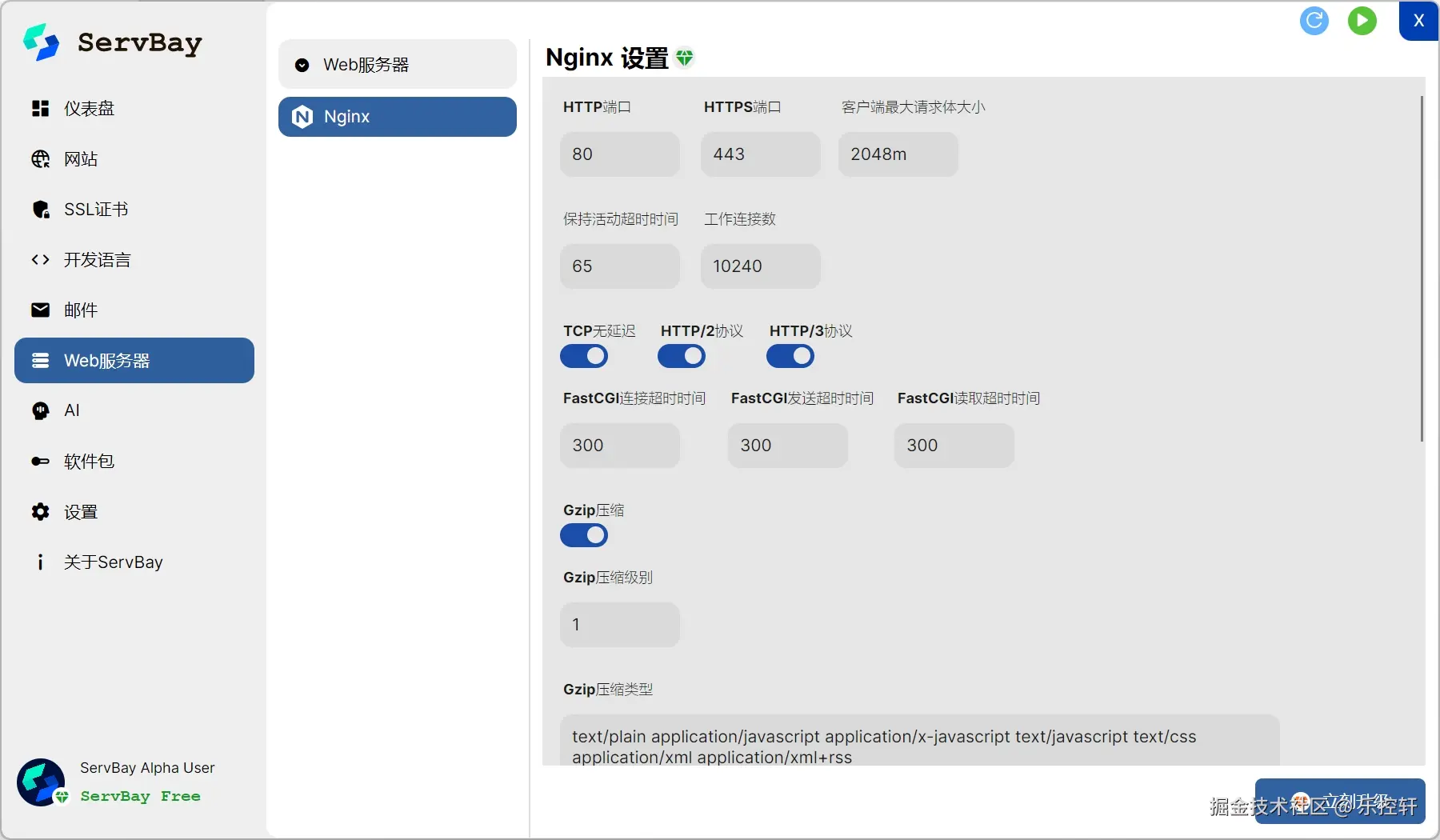Screen dimensions: 1440x840
Task: Click the 开发语言 code brackets icon
Action: coord(40,259)
